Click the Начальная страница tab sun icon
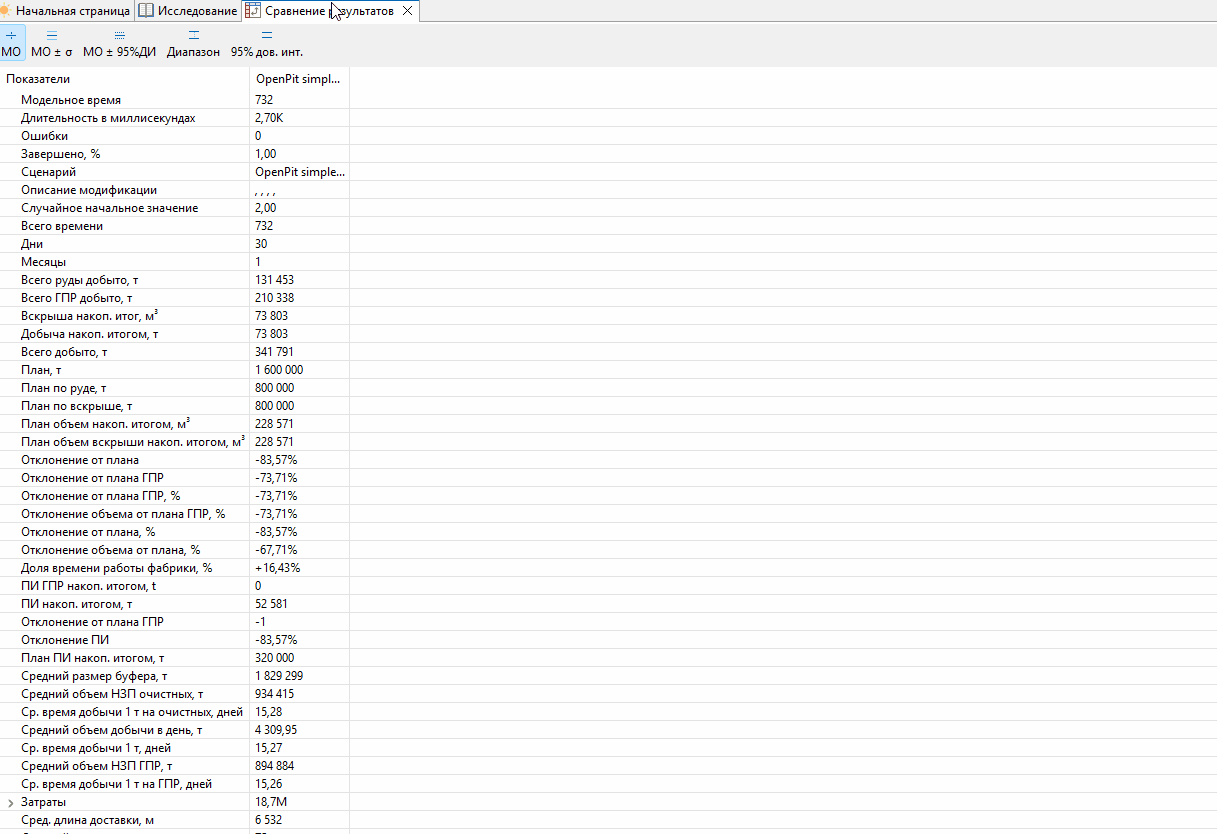Image resolution: width=1217 pixels, height=834 pixels. (6, 11)
